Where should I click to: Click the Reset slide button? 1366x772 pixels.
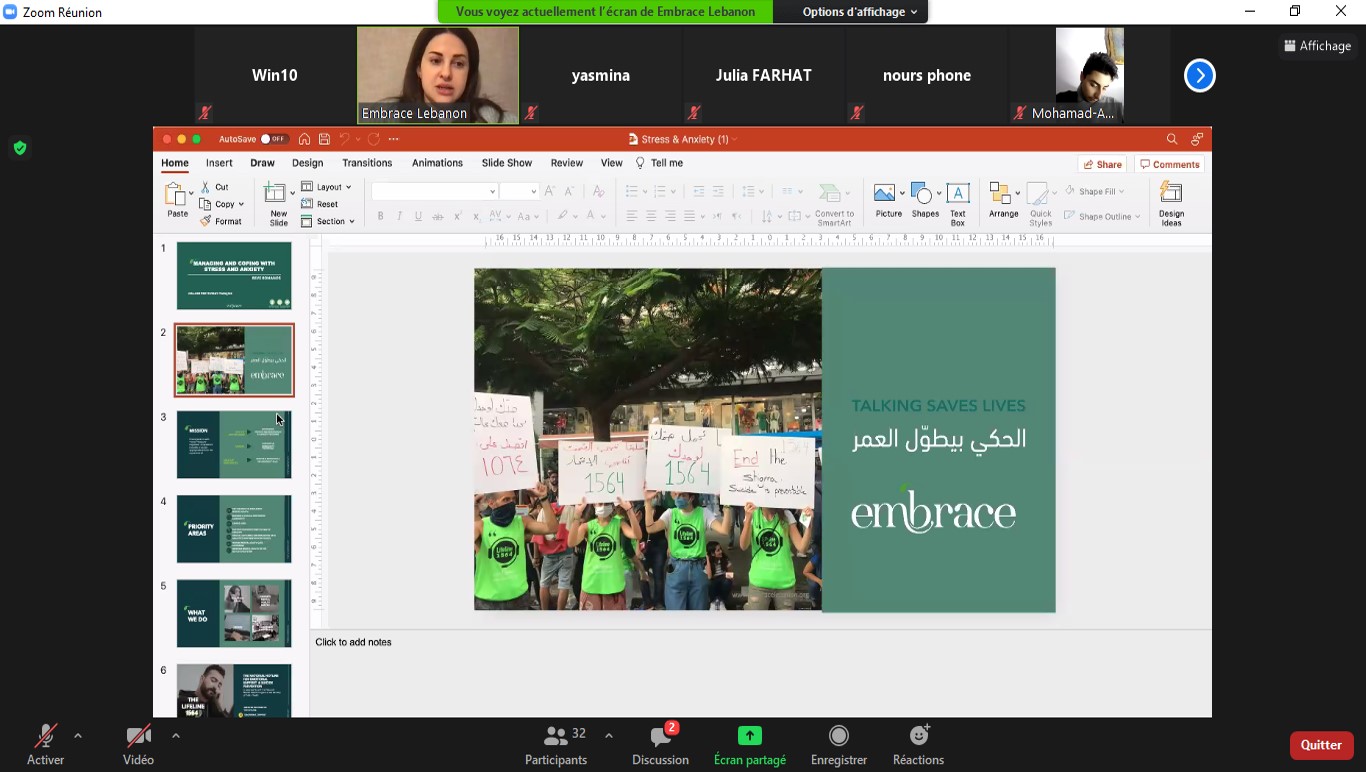coord(320,204)
